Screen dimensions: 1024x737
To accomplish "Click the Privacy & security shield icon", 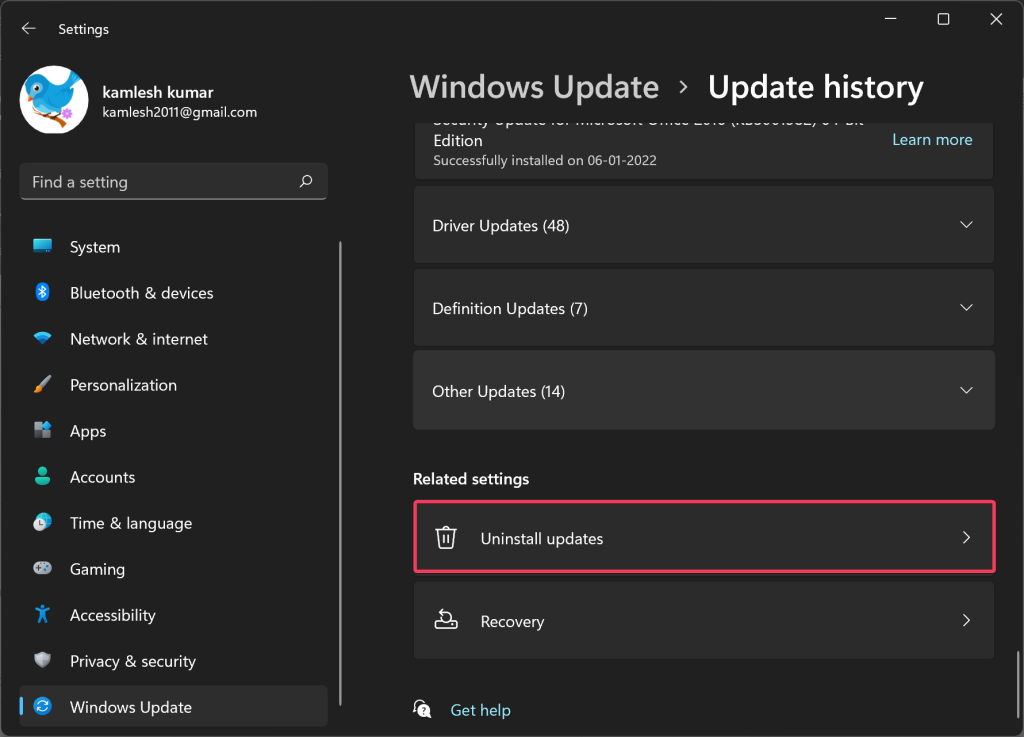I will [42, 660].
